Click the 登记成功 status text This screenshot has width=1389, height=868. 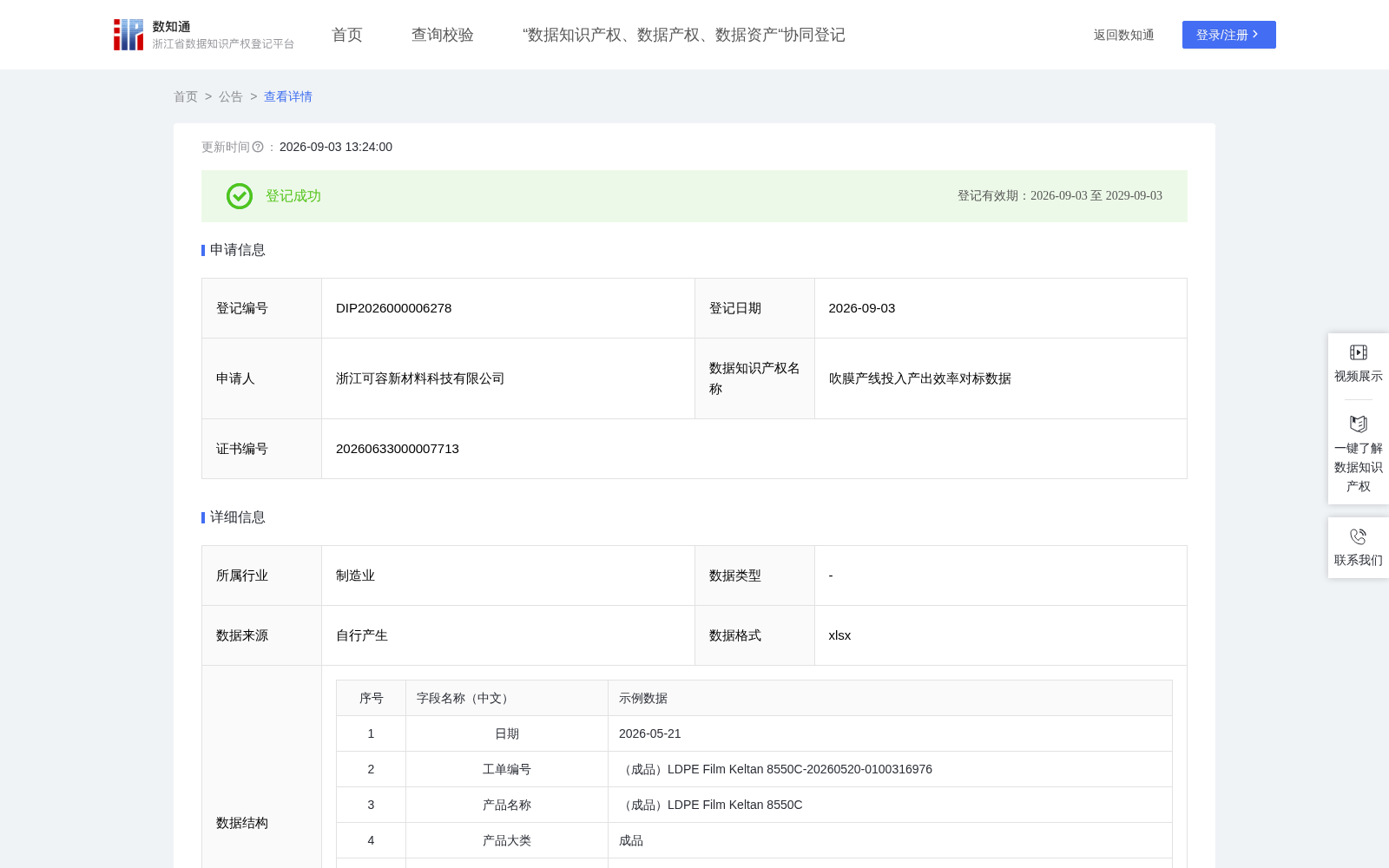point(293,196)
